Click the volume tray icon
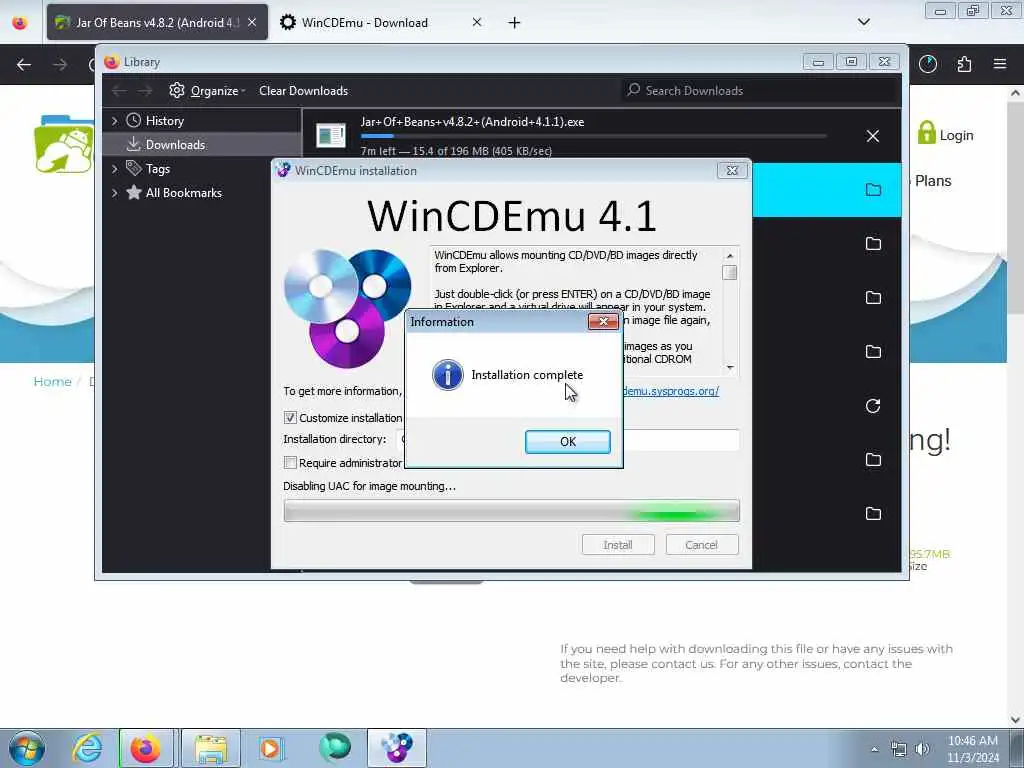 [921, 749]
